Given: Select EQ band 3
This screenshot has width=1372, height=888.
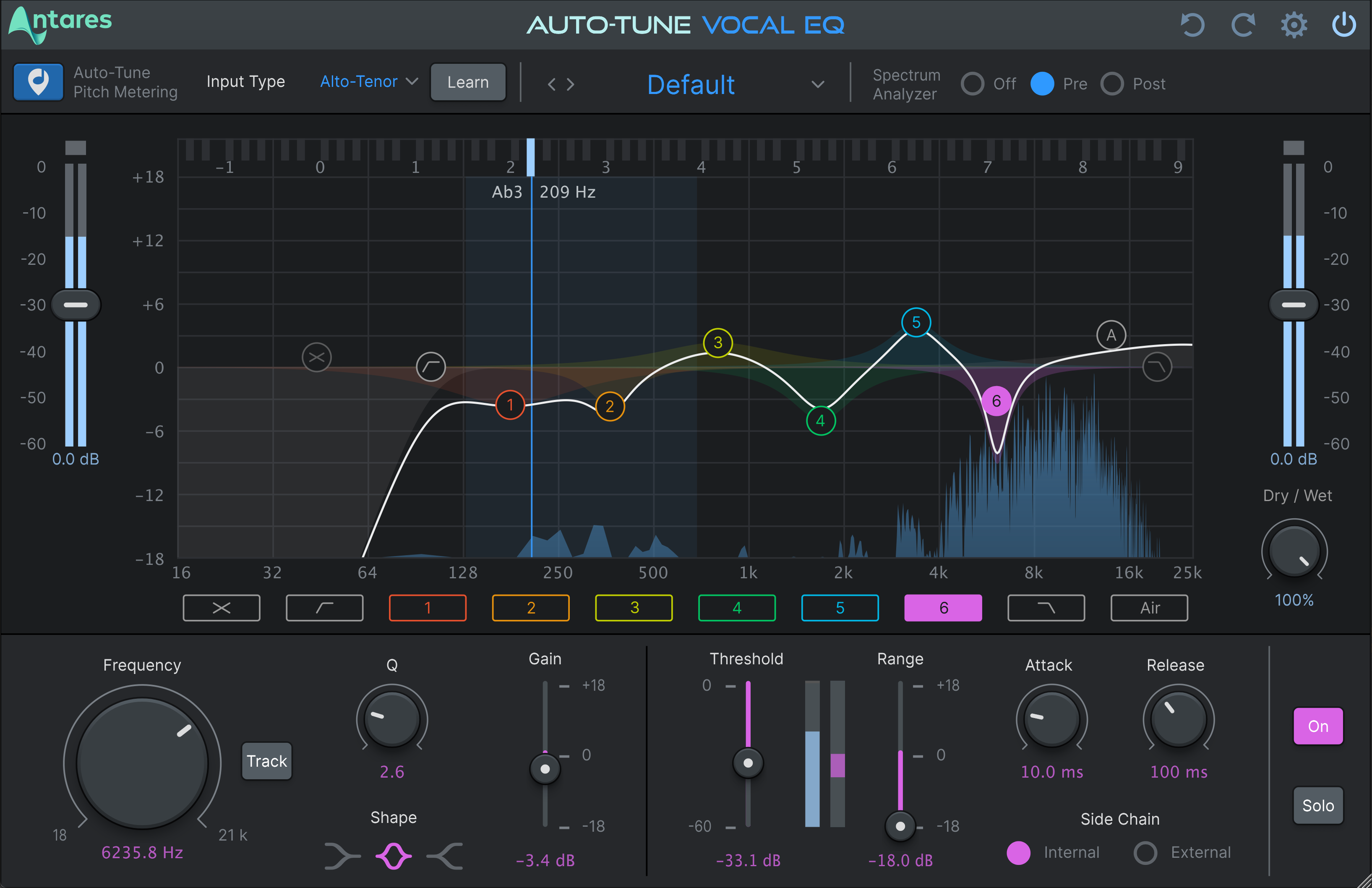Looking at the screenshot, I should coord(634,607).
